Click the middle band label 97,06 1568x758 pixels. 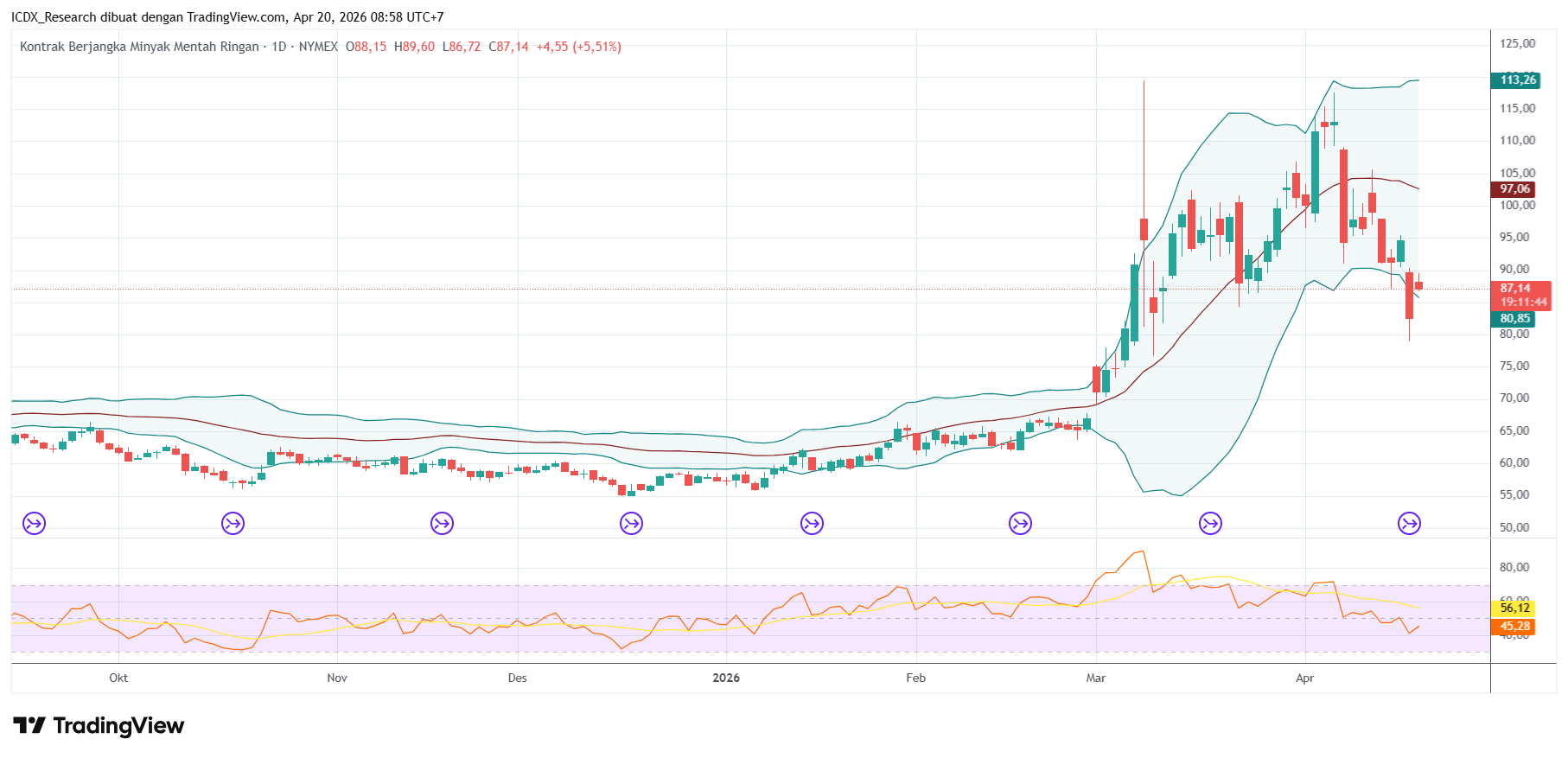point(1514,189)
